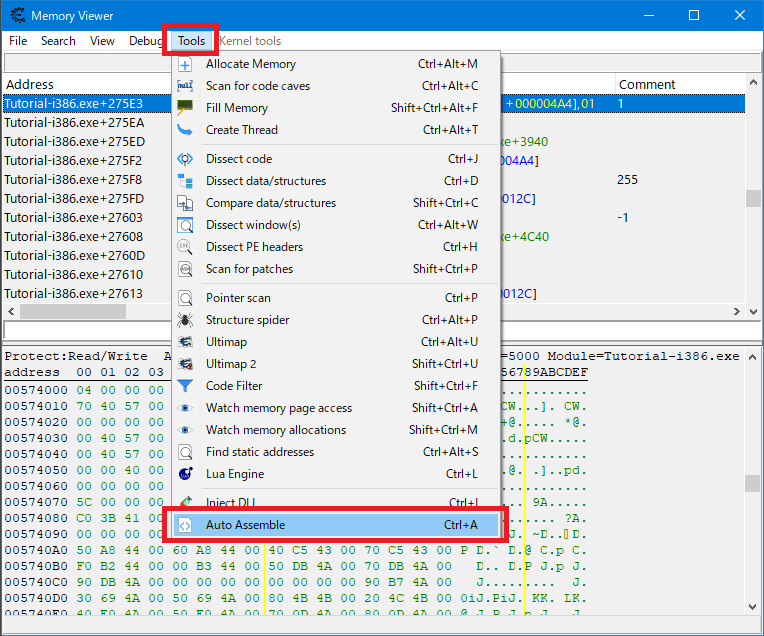
Task: Select row Tutorial-i386.exe+275F8
Action: tap(75, 180)
